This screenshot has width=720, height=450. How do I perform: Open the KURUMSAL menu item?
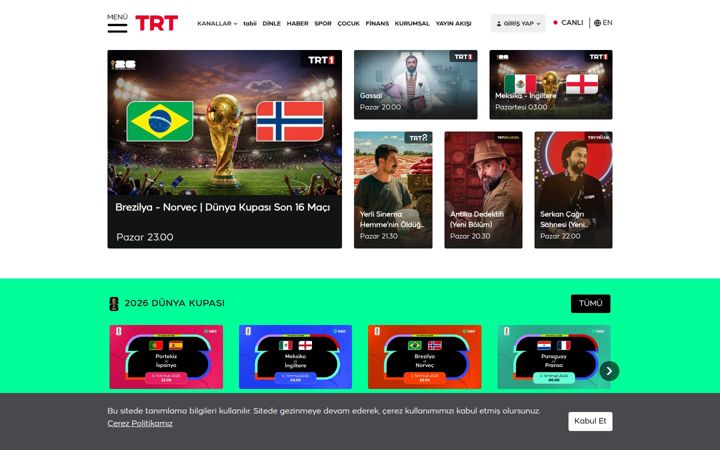pos(412,23)
